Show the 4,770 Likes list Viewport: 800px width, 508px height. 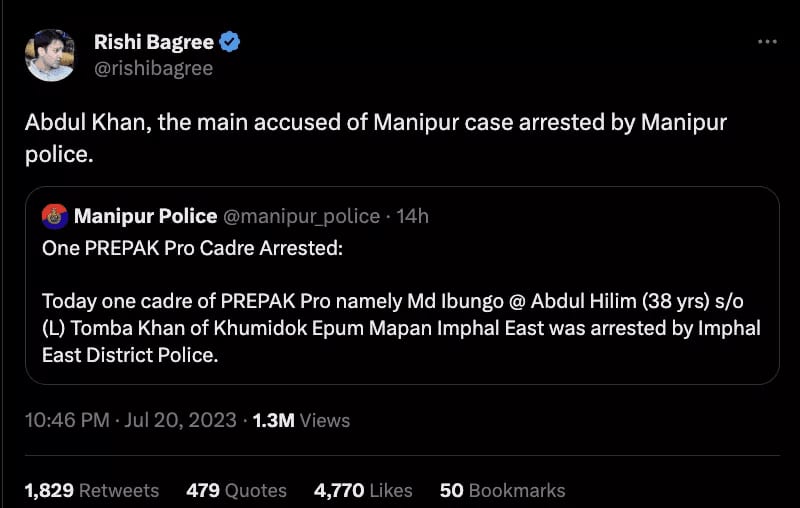click(x=363, y=490)
